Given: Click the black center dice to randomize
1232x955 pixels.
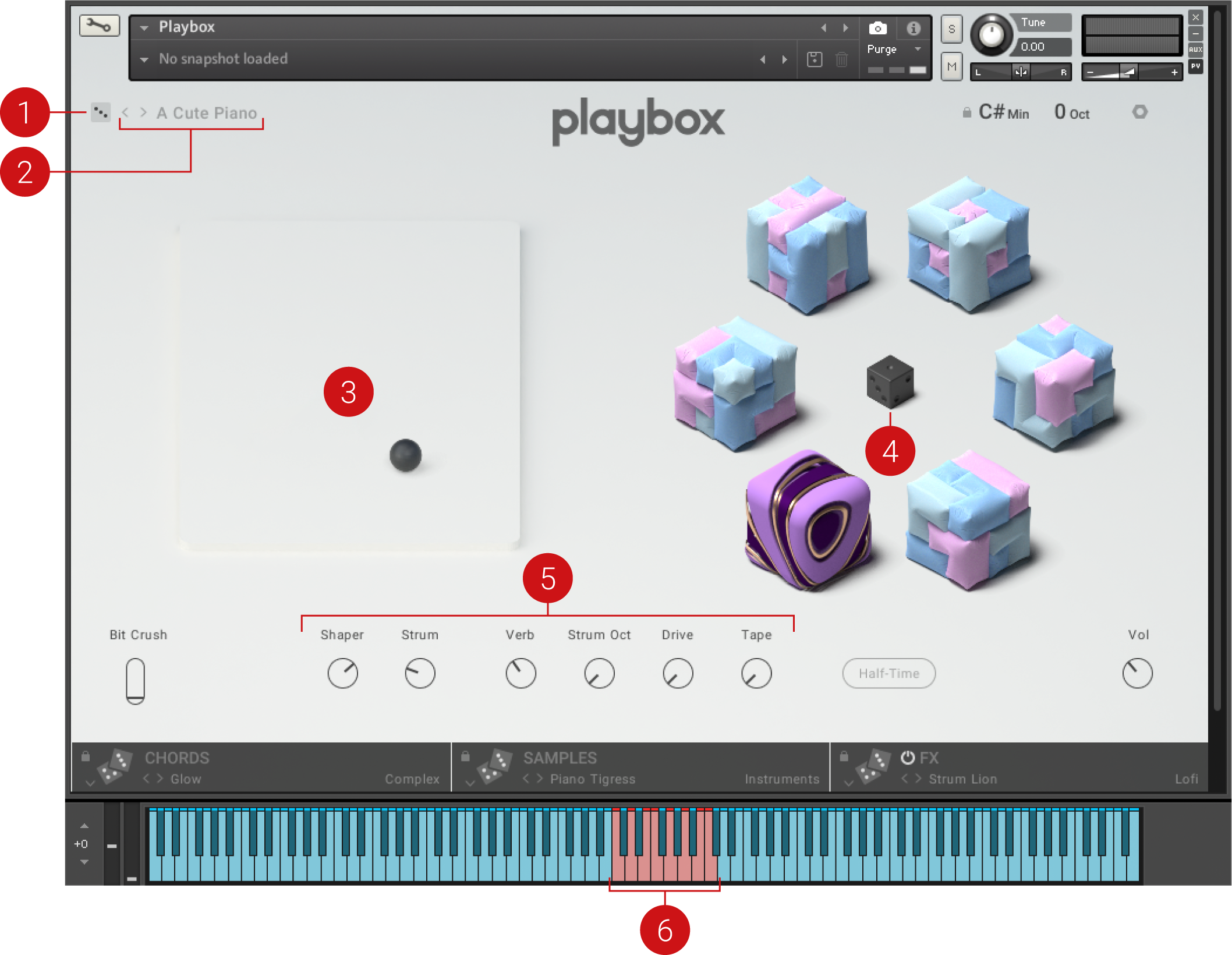Looking at the screenshot, I should tap(890, 381).
